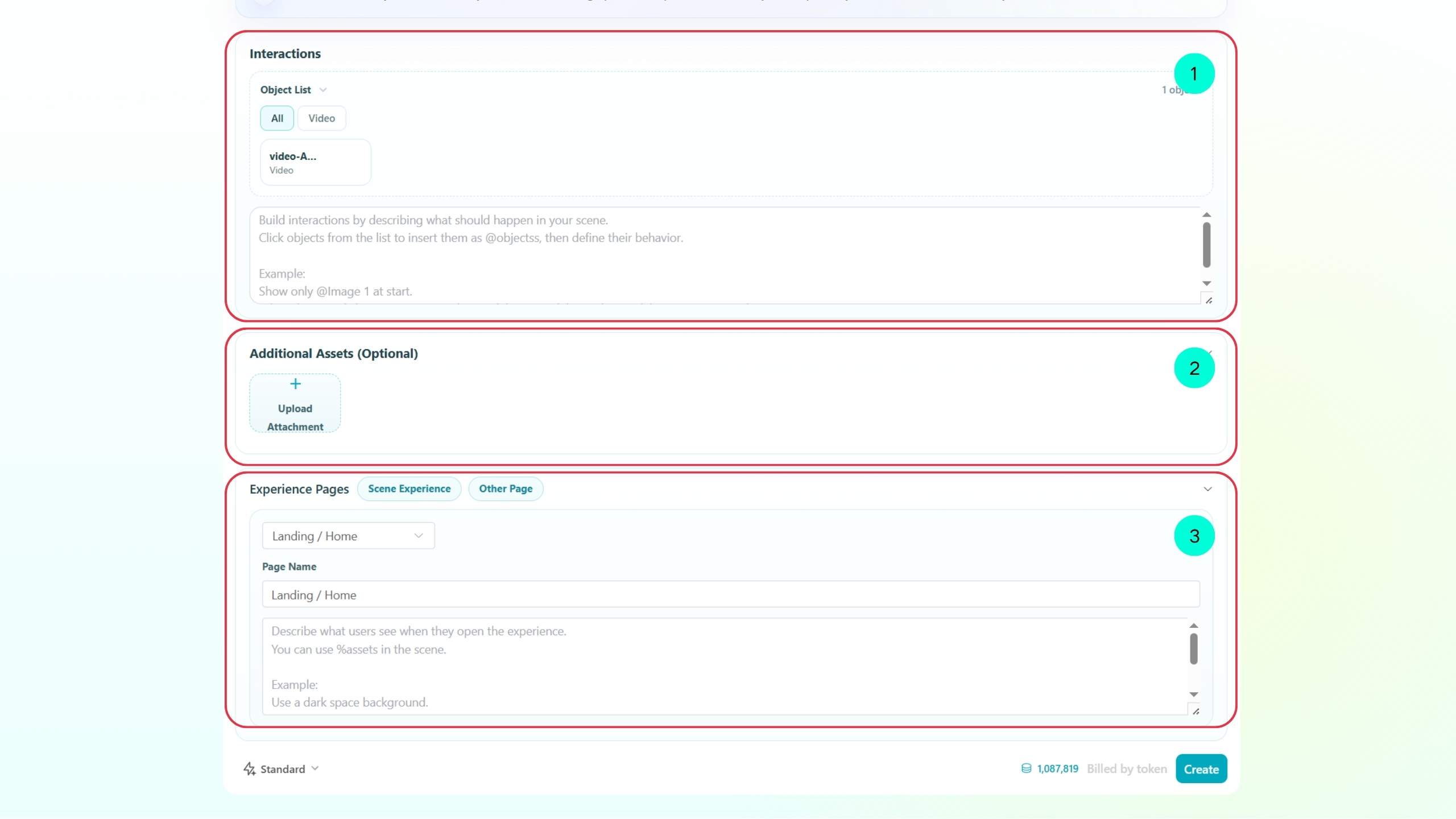Collapse the Experience Pages section chevron
The height and width of the screenshot is (819, 1456).
pyautogui.click(x=1207, y=489)
